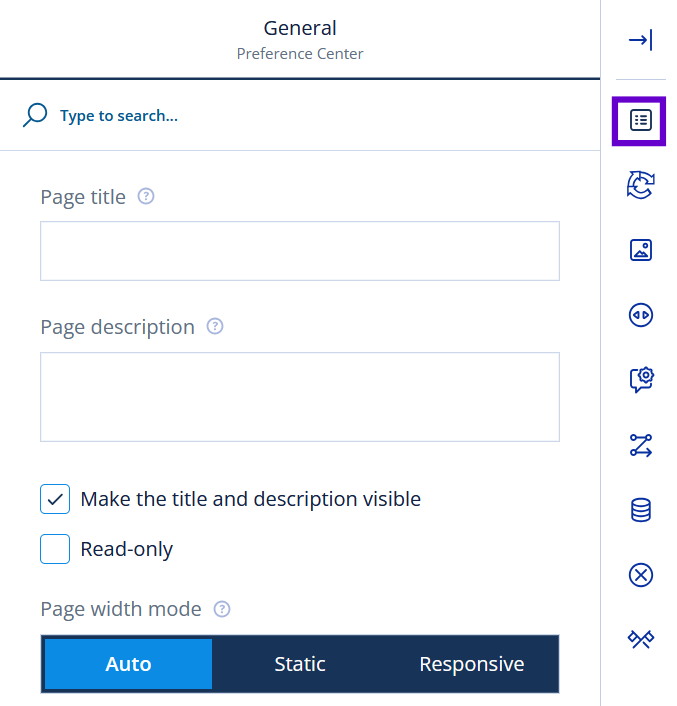Screen dimensions: 677x706
Task: Open the refresh cycle arrows icon
Action: 640,185
